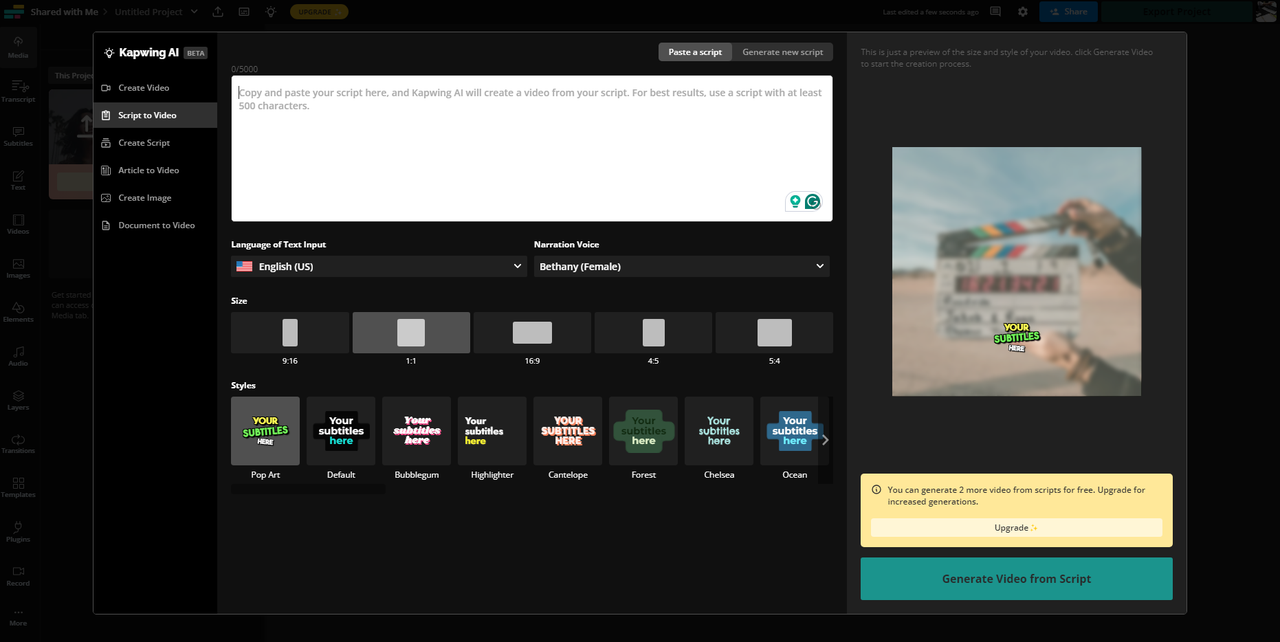Viewport: 1280px width, 642px height.
Task: Open the Language of Text Input dropdown
Action: point(379,266)
